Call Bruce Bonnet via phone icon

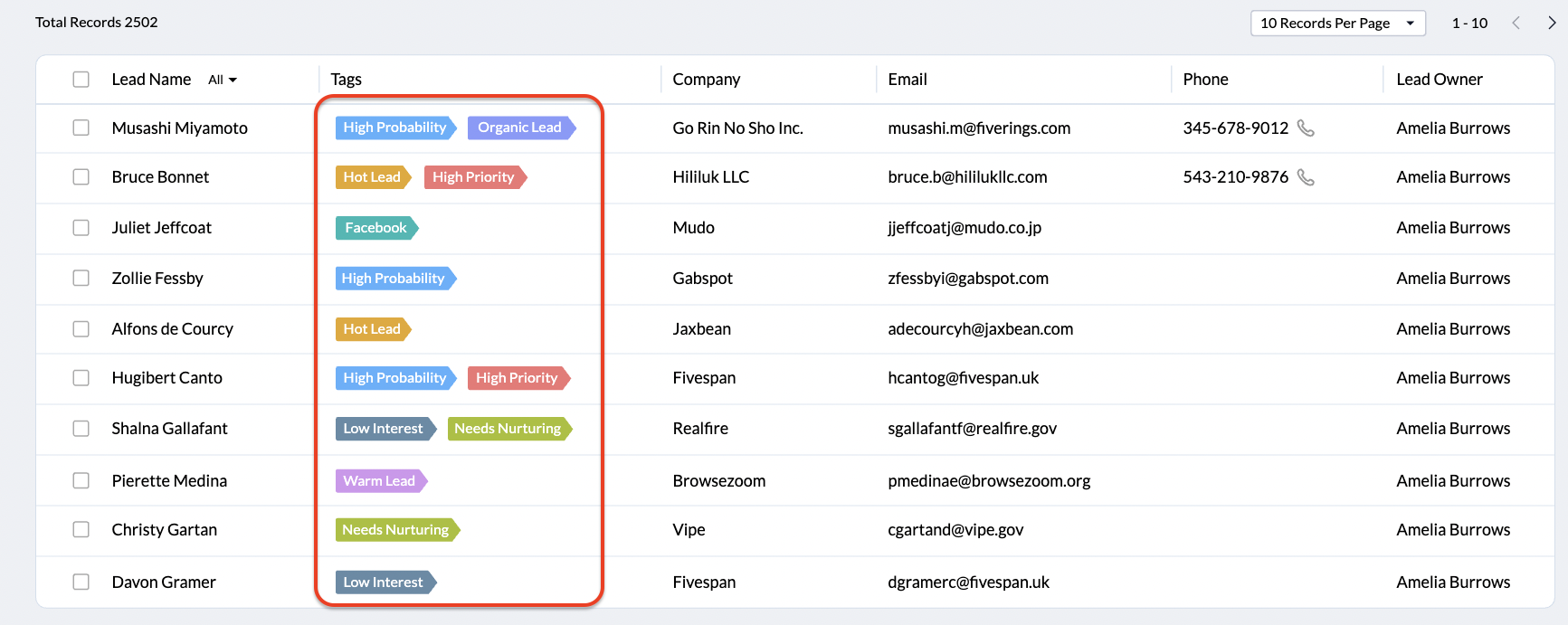(x=1306, y=176)
